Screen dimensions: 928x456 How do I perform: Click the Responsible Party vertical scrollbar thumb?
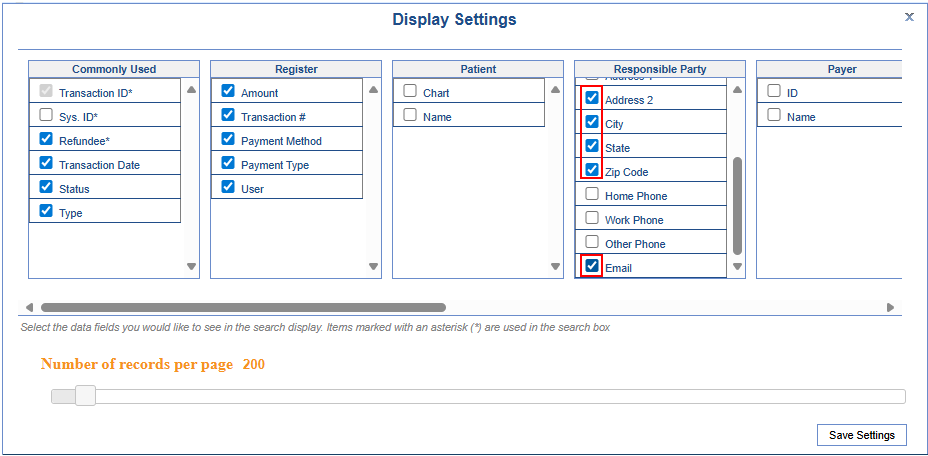click(x=737, y=206)
